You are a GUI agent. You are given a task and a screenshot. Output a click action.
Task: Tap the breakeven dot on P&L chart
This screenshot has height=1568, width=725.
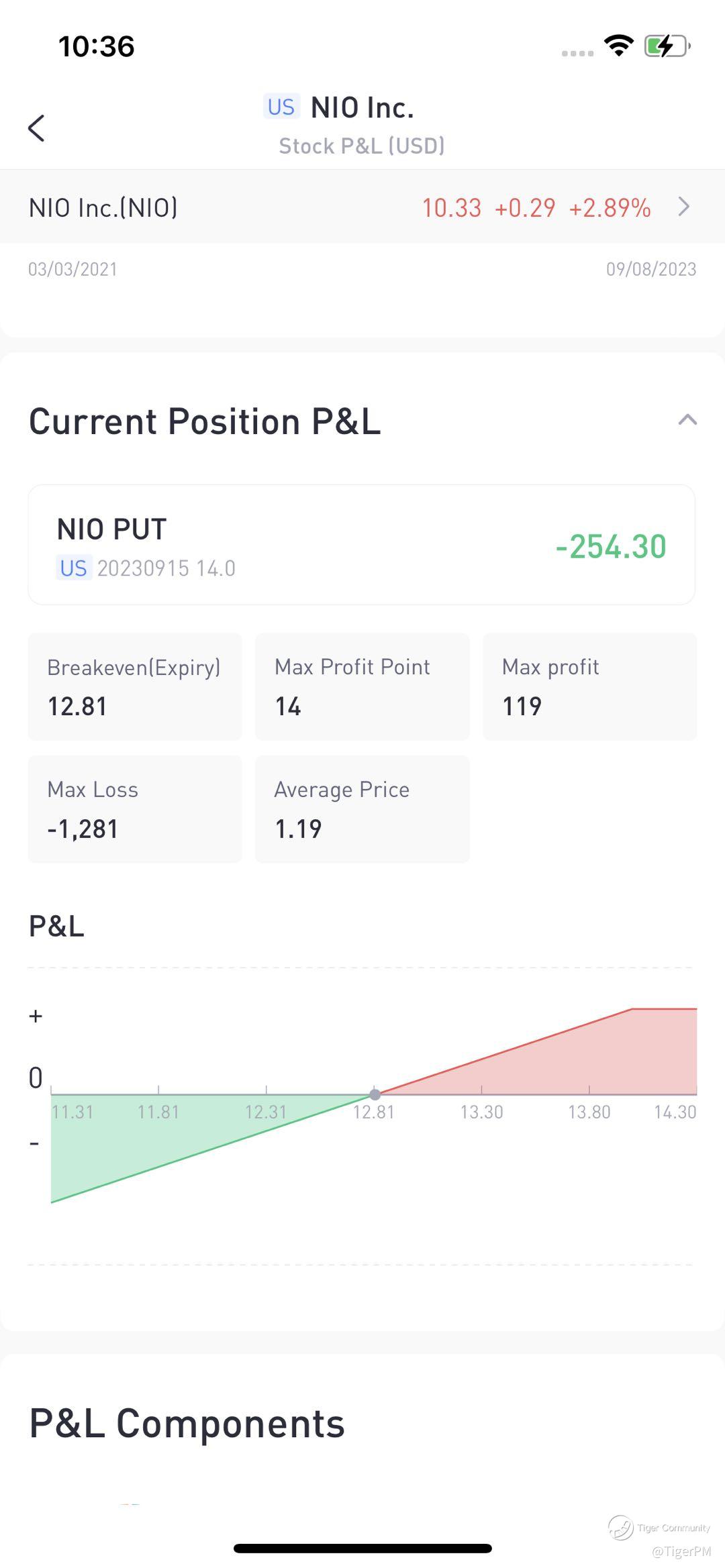tap(375, 1094)
